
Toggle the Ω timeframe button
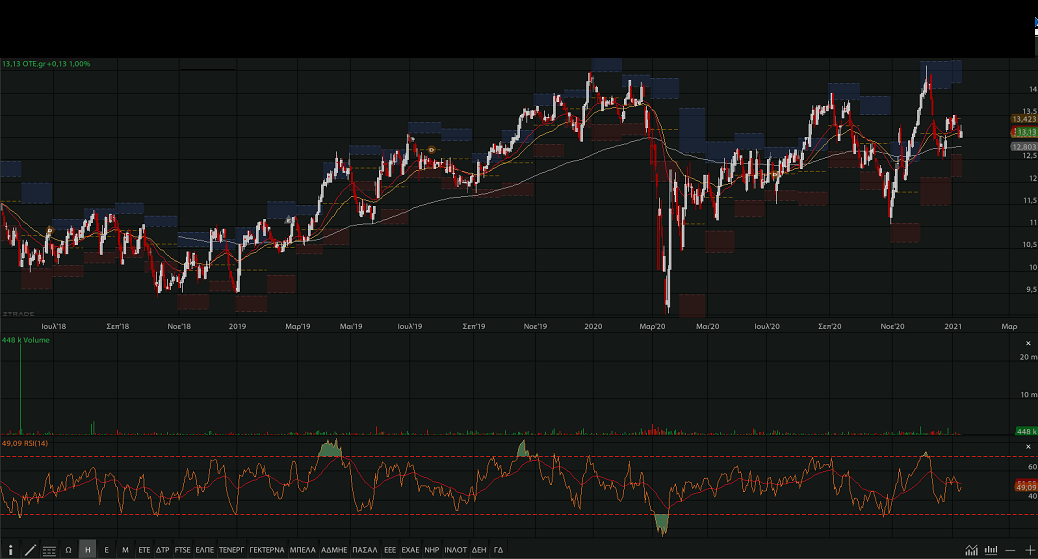[x=68, y=550]
